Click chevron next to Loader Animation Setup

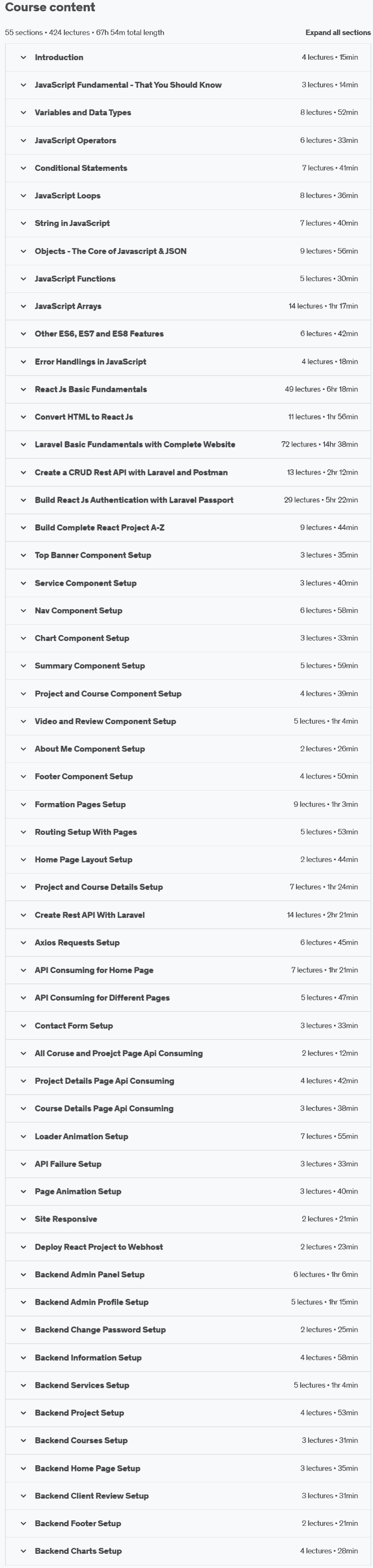click(23, 1136)
